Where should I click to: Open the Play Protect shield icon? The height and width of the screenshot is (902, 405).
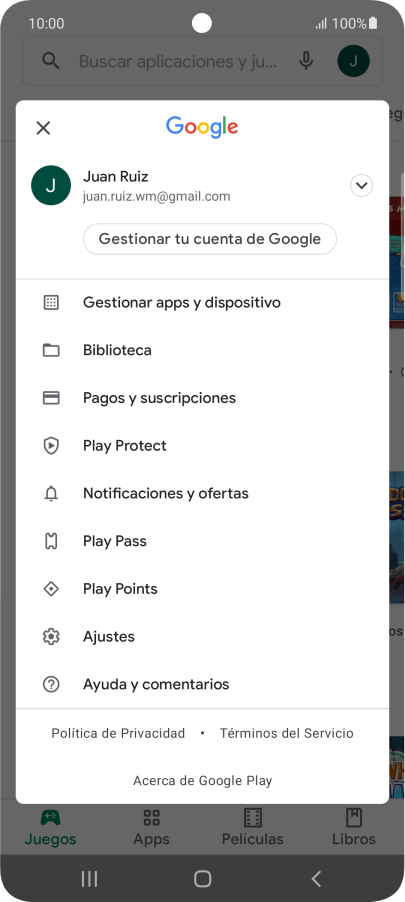(51, 446)
